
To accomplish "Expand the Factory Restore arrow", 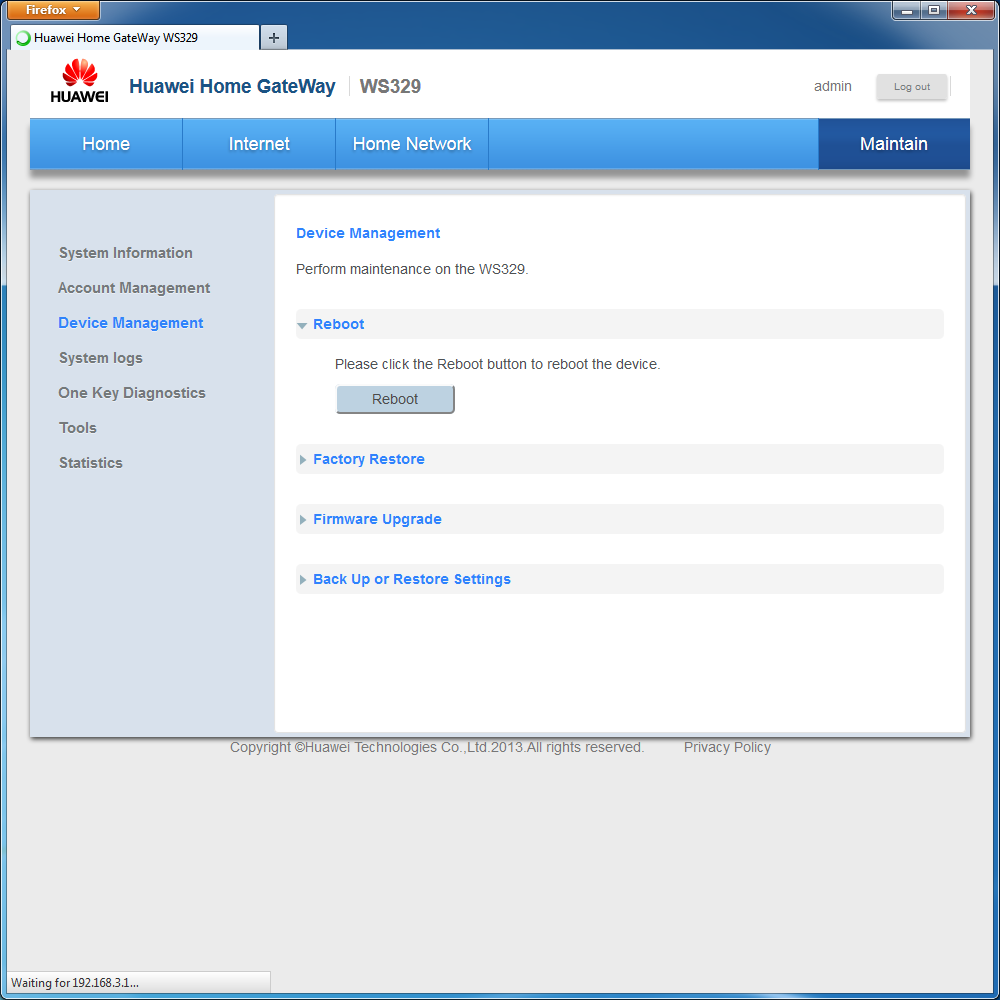I will (x=303, y=460).
